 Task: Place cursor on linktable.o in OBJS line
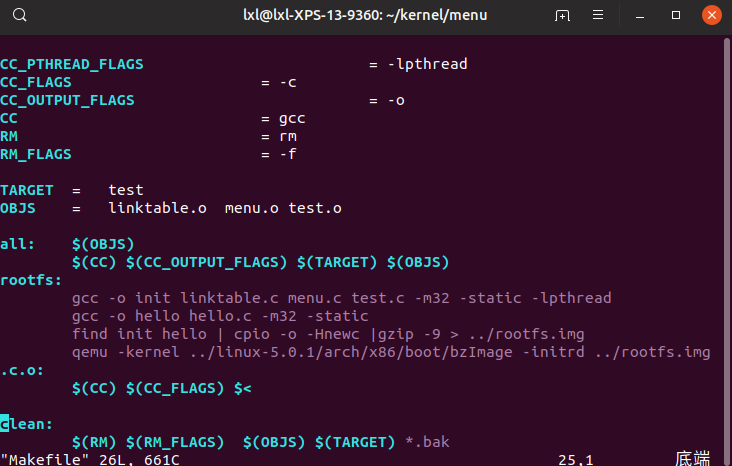pyautogui.click(x=157, y=208)
